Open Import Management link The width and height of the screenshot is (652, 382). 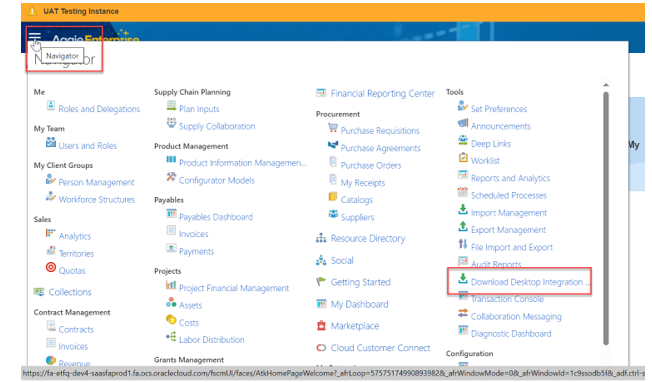pos(509,213)
